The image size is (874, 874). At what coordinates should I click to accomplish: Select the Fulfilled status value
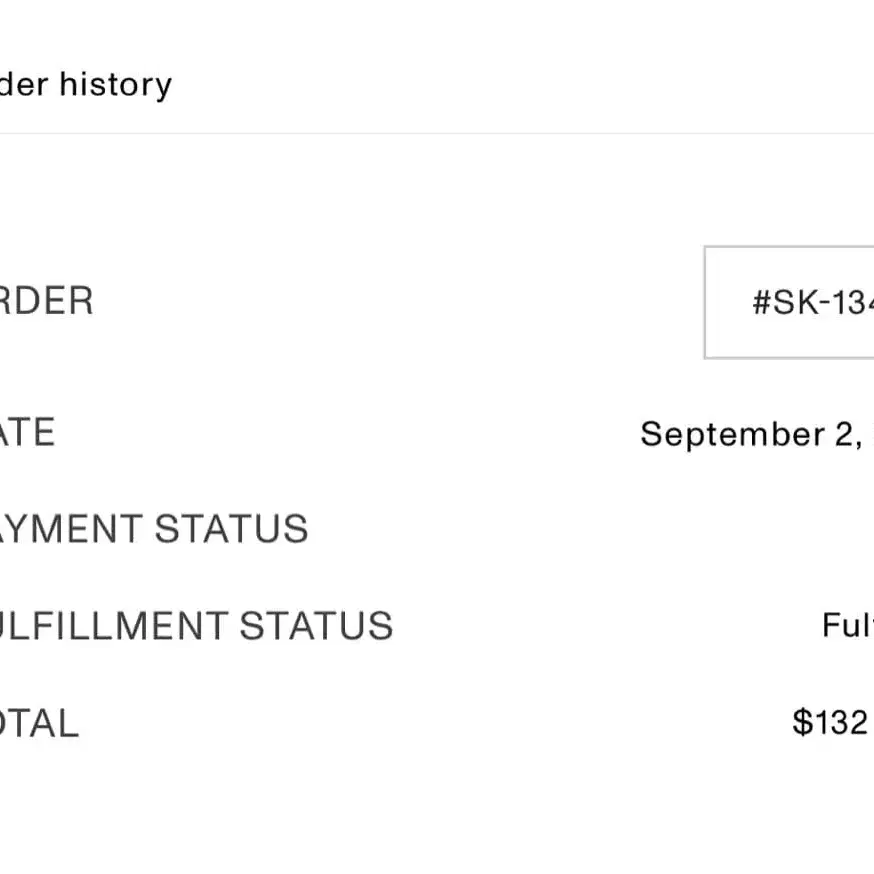[x=848, y=626]
